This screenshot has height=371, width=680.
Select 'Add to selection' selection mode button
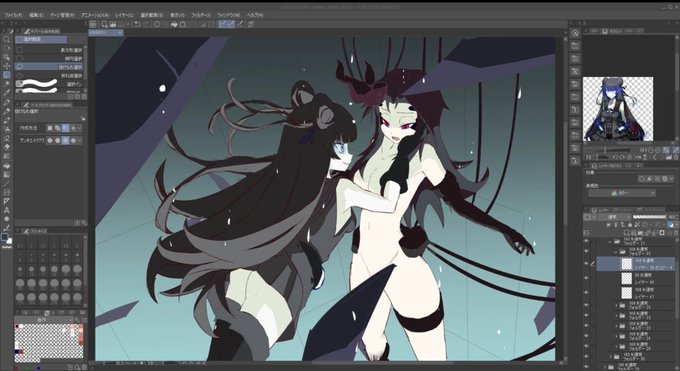coord(58,128)
